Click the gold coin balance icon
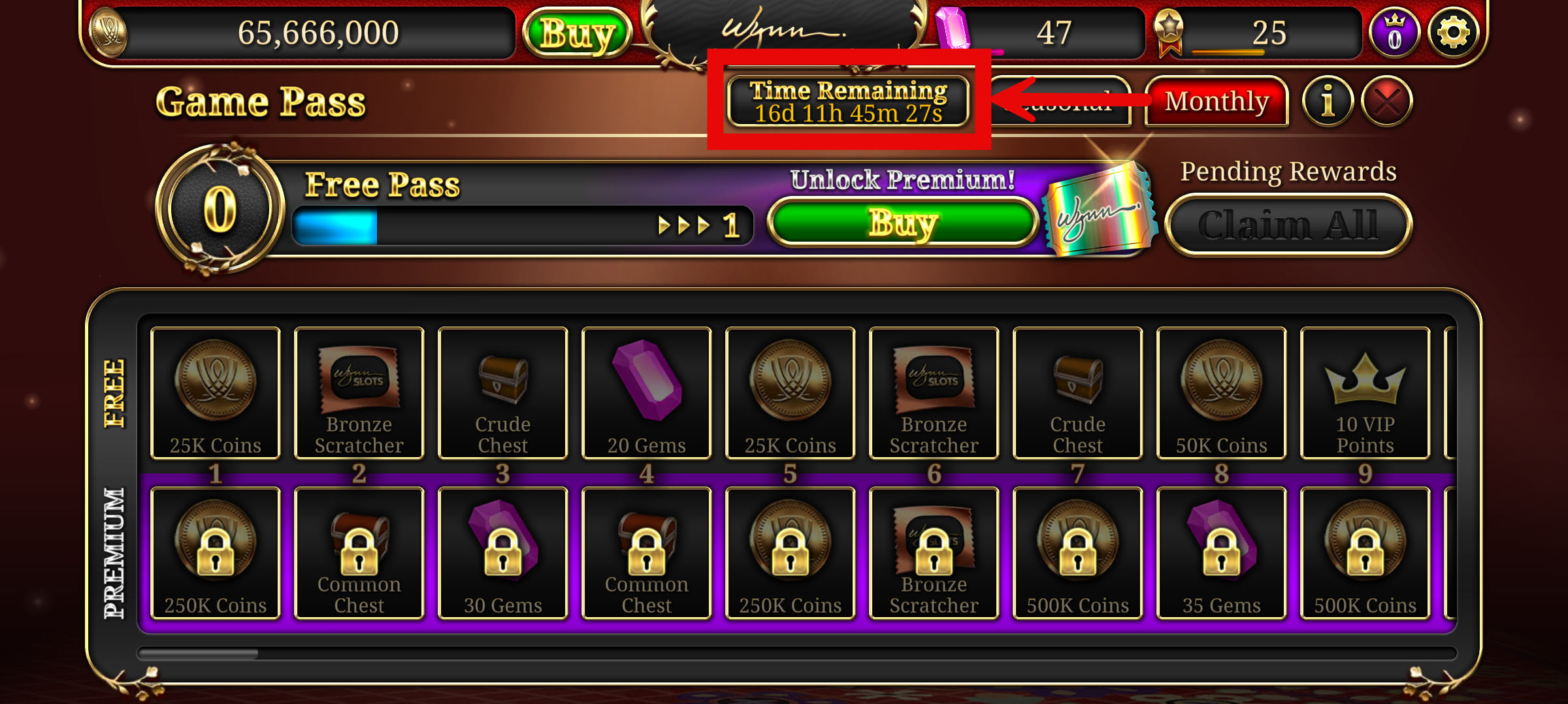1568x704 pixels. tap(108, 33)
